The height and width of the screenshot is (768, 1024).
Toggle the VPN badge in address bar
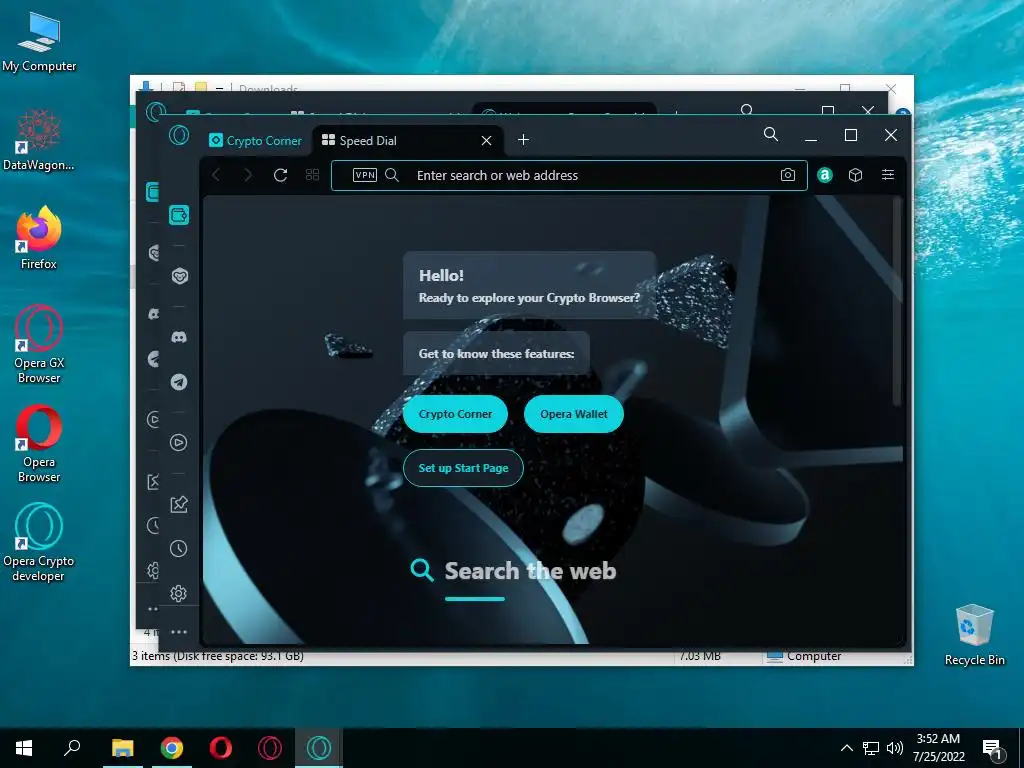(x=364, y=175)
